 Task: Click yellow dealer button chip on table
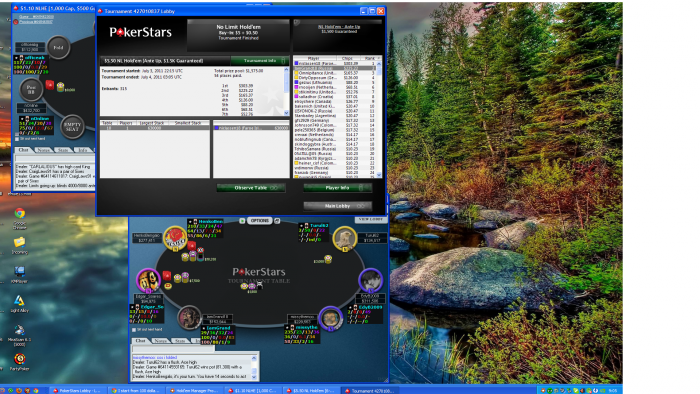[x=168, y=286]
